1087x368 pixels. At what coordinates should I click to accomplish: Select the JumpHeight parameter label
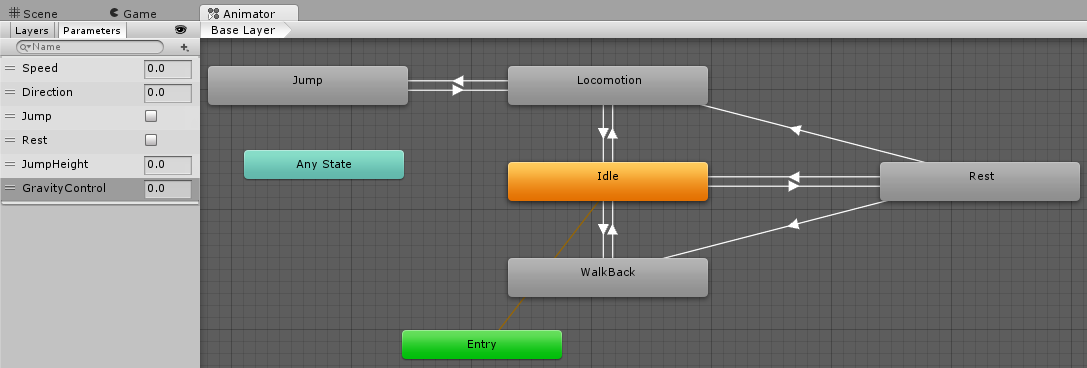point(55,164)
